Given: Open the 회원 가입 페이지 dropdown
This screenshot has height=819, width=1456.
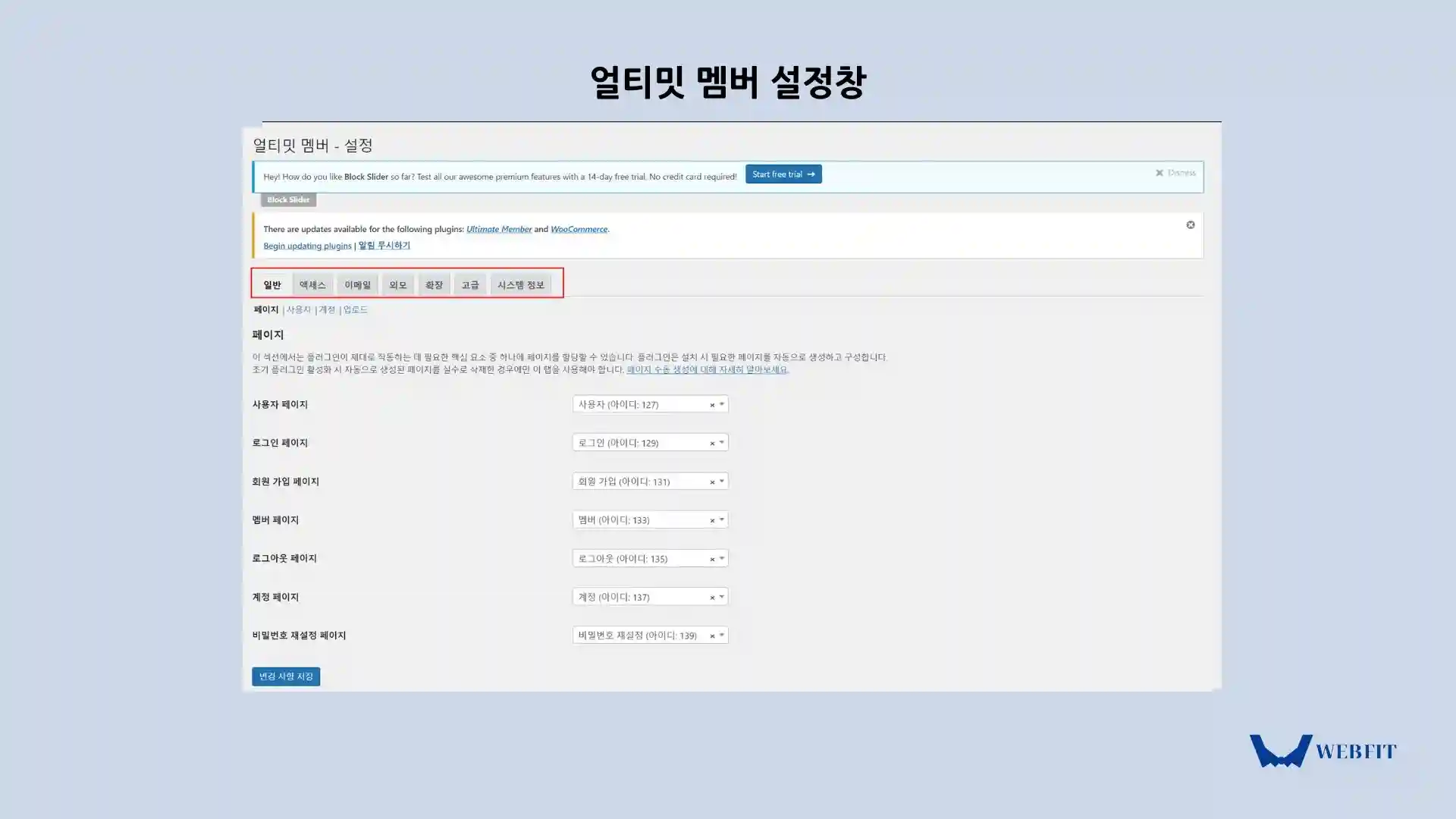Looking at the screenshot, I should [x=650, y=482].
